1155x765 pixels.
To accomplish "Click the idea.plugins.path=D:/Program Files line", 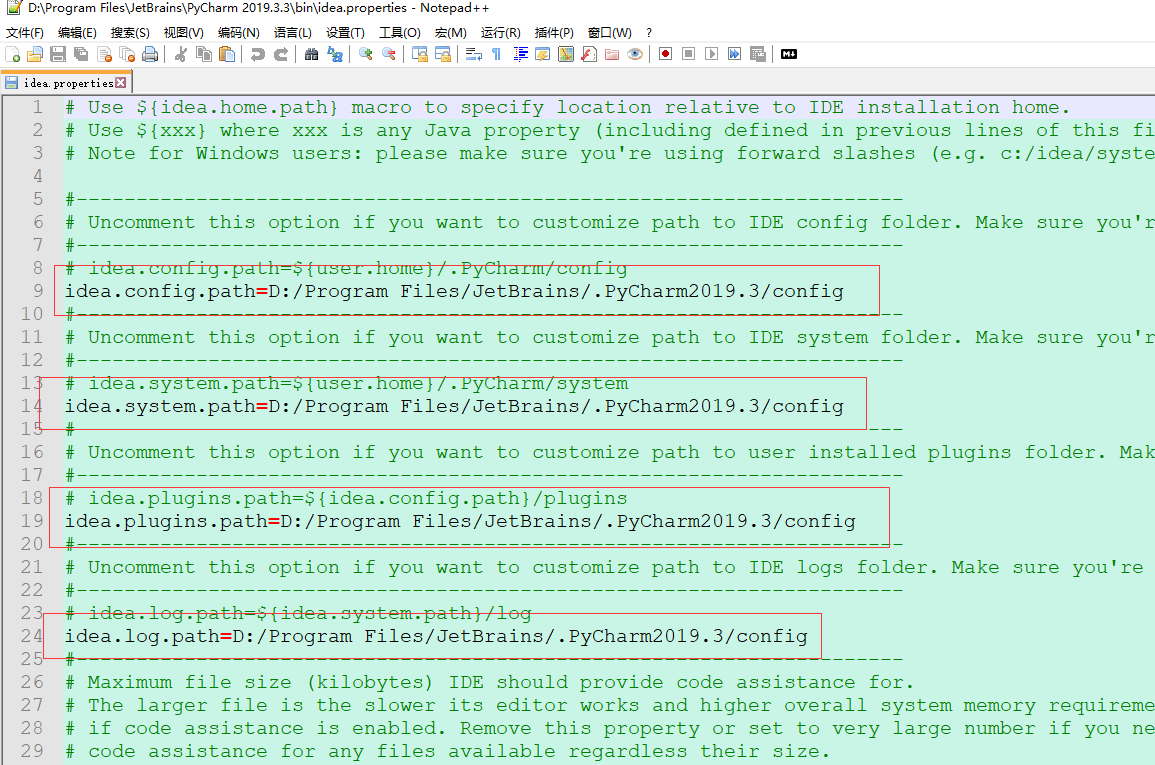I will pos(460,521).
